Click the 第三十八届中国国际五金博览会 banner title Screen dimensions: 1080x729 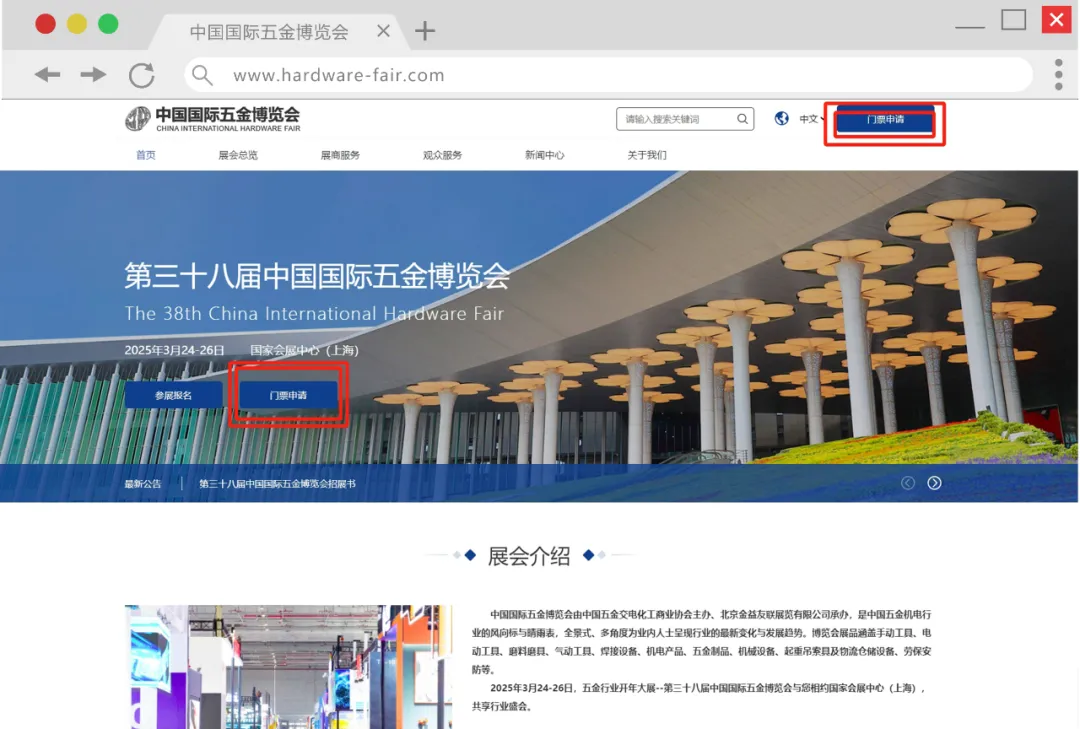click(317, 276)
